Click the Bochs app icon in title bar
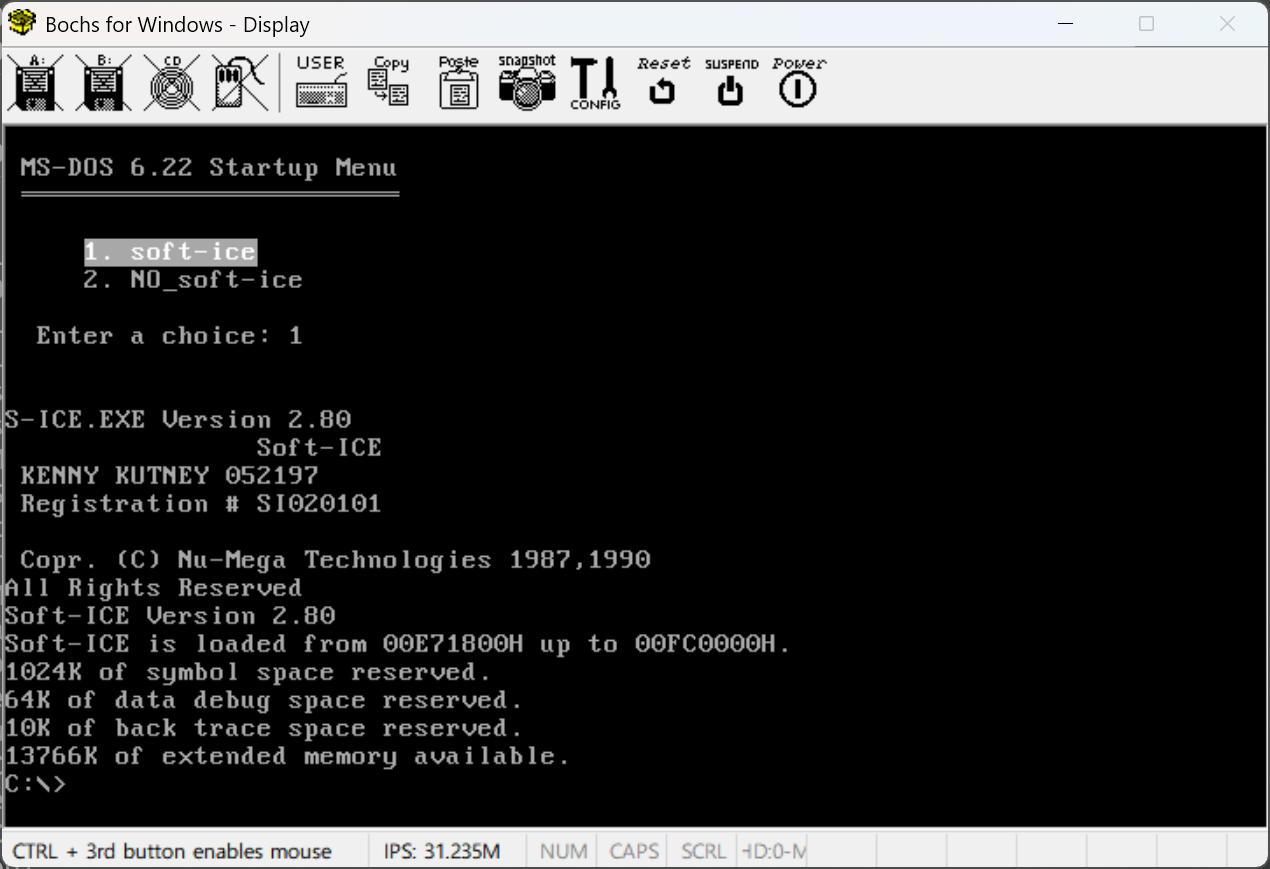The height and width of the screenshot is (869, 1270). (22, 24)
